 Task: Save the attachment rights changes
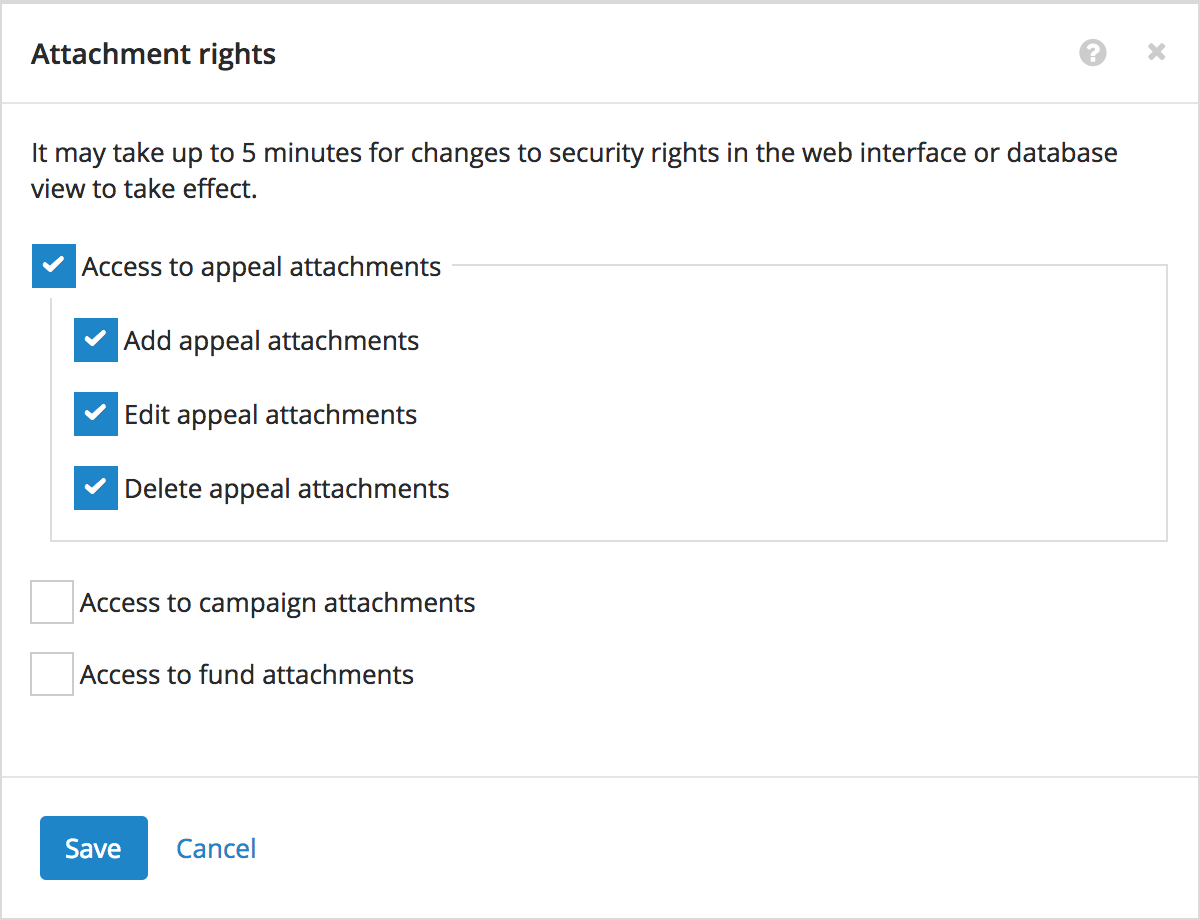pyautogui.click(x=94, y=848)
